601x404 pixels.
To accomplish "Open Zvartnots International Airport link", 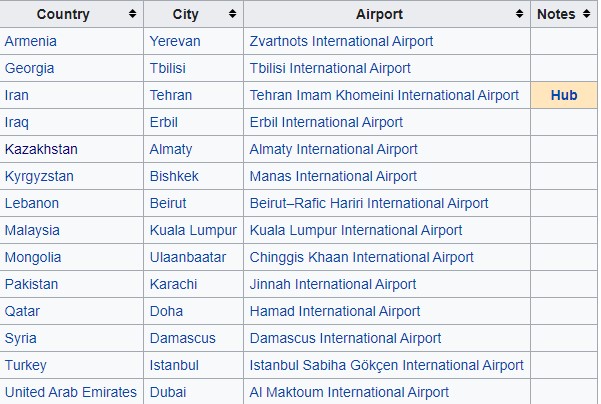I will [341, 41].
